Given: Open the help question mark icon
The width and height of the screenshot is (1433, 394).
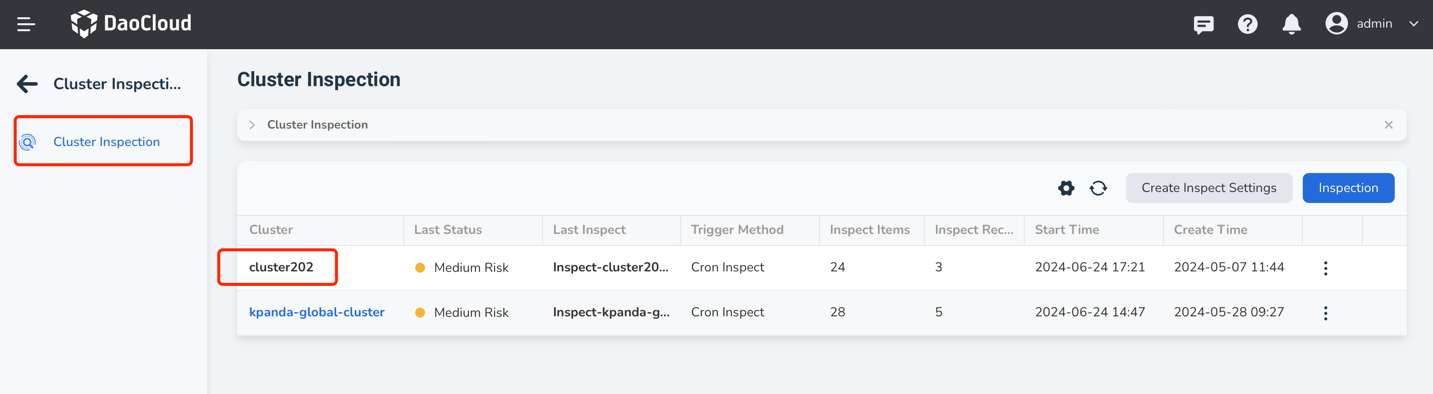Looking at the screenshot, I should point(1248,24).
